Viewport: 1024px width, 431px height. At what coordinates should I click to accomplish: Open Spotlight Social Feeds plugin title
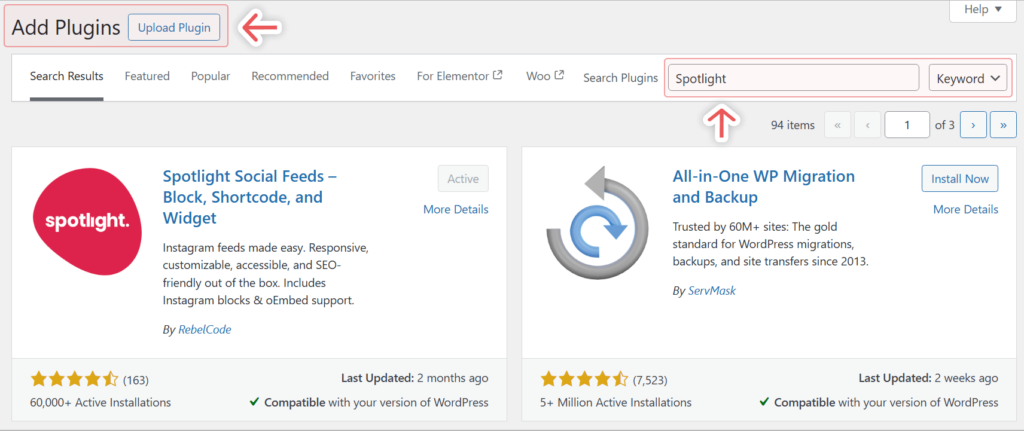(x=249, y=197)
